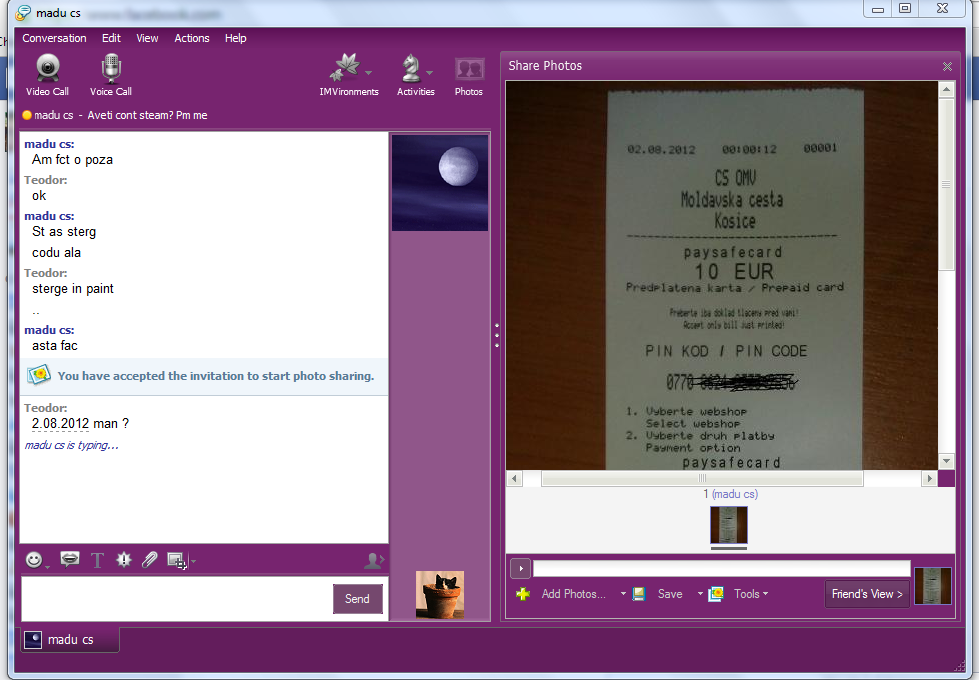
Task: Click photo horizontal scrollbar thumb
Action: 702,478
